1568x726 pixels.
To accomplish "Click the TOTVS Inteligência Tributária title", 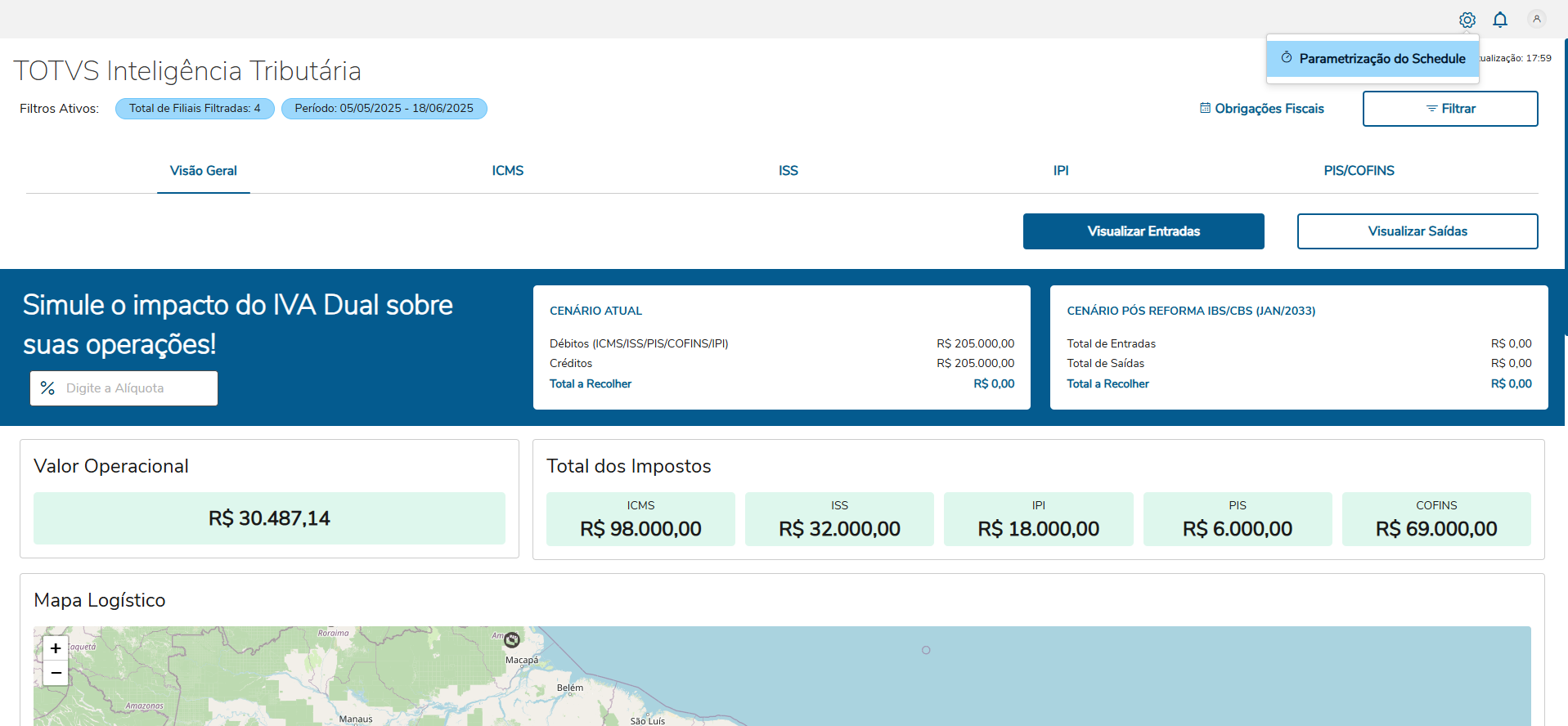I will [187, 71].
